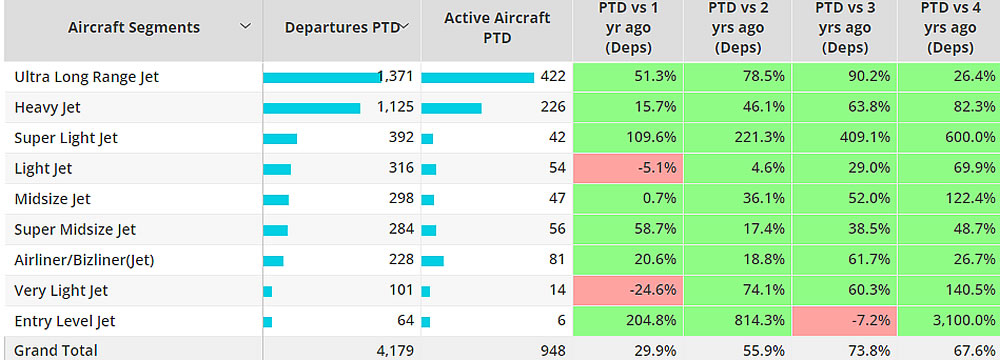Viewport: 1000px width, 360px height.
Task: Click the PTD vs 2 yrs ago header
Action: 739,27
